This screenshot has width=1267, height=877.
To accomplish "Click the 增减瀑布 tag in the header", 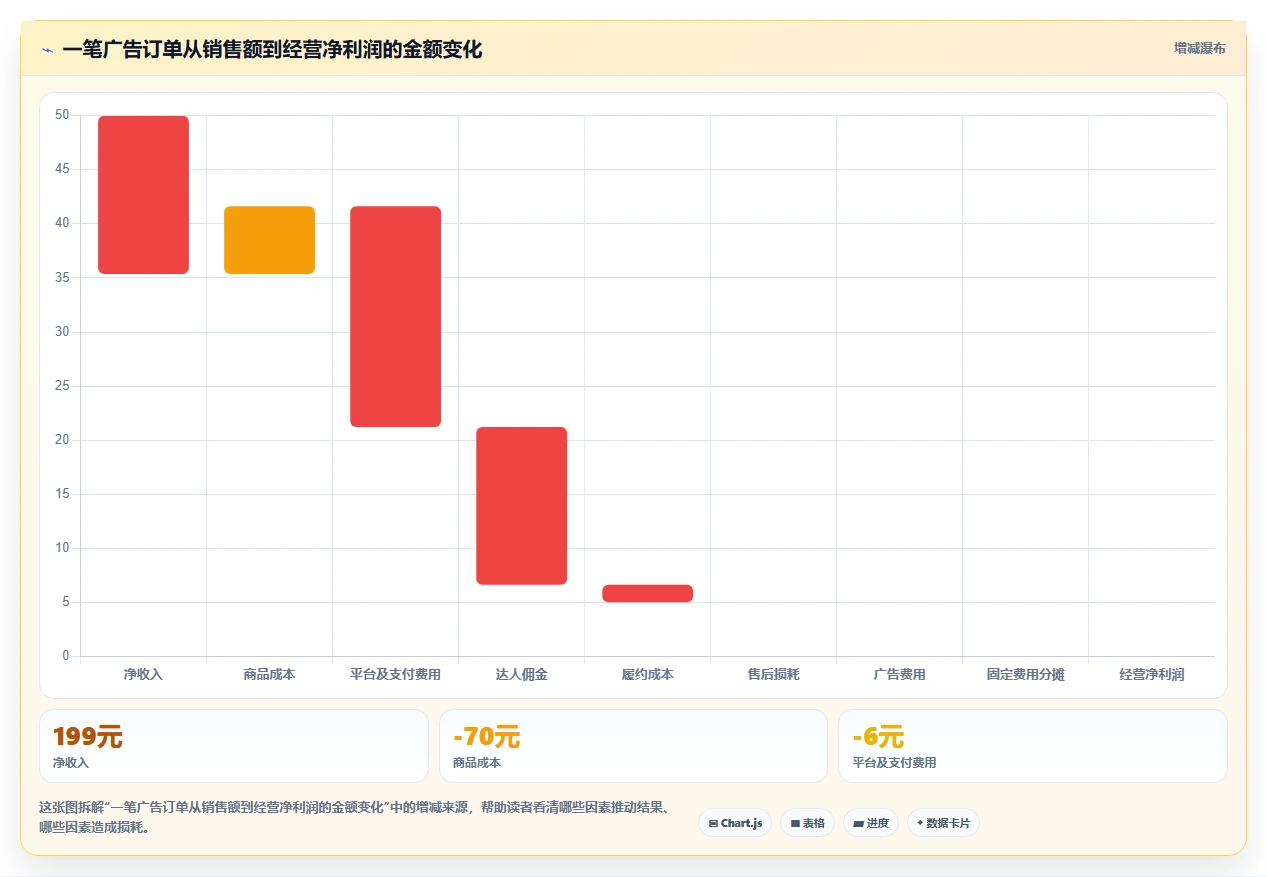I will tap(1199, 48).
